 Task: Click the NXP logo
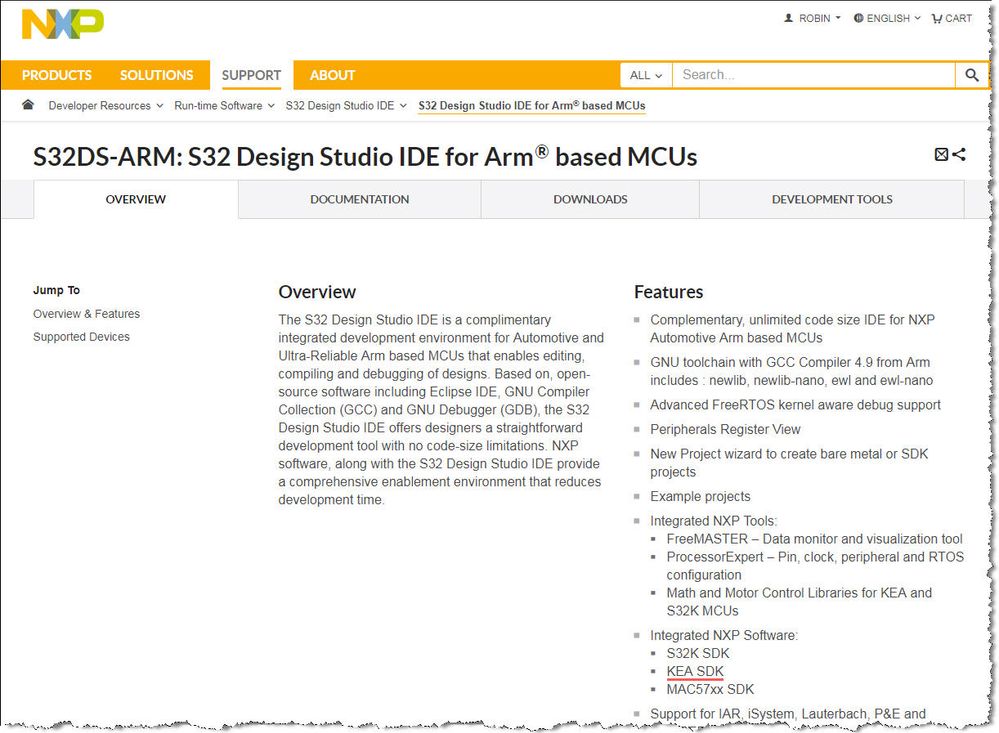pos(62,24)
